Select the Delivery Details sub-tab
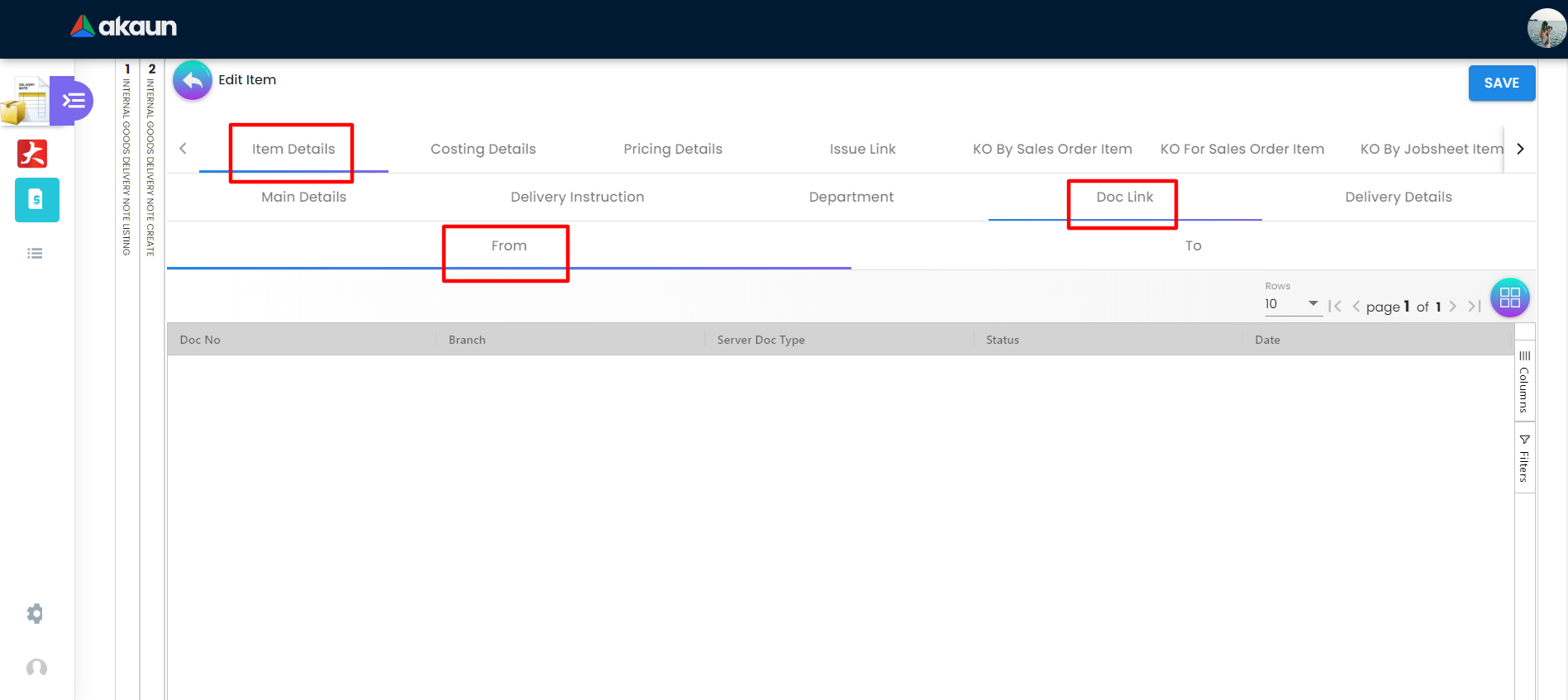Screen dimensions: 1568x700 pyautogui.click(x=1399, y=197)
